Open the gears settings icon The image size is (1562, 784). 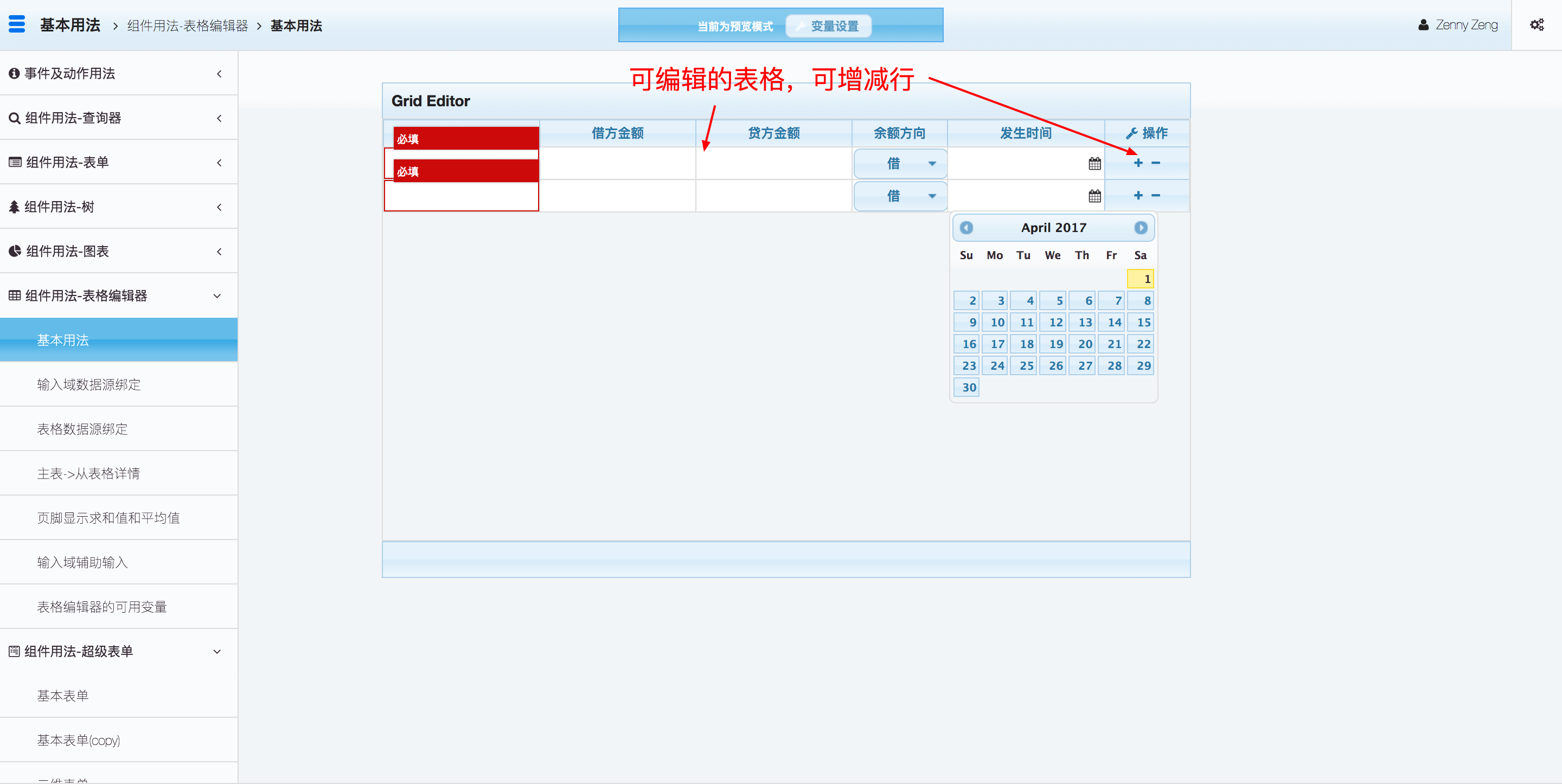[x=1537, y=25]
